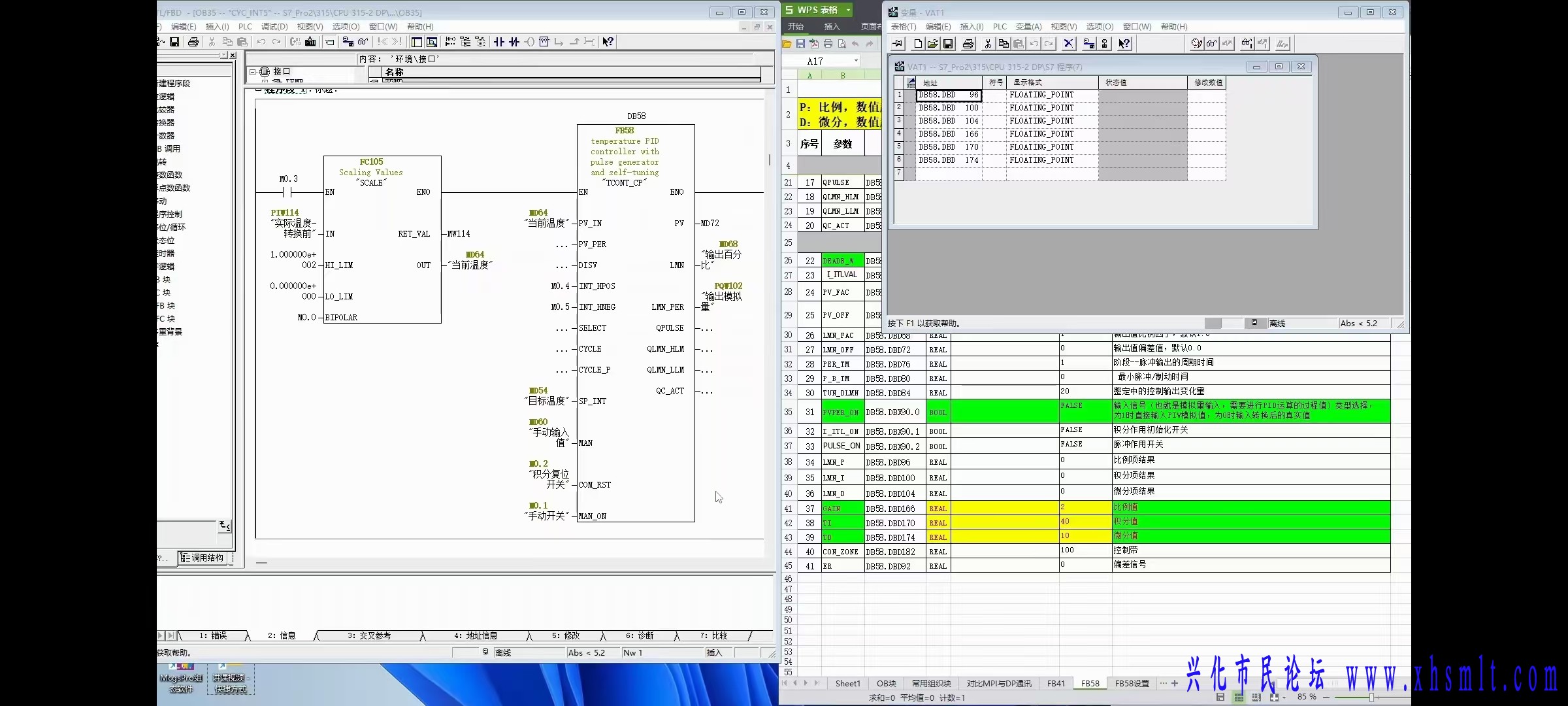The image size is (1568, 706).
Task: Open 变量(A) menu in VAT window
Action: [x=1028, y=27]
